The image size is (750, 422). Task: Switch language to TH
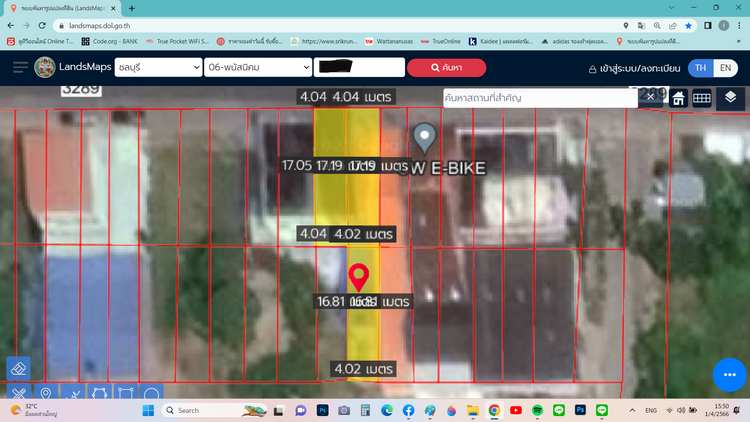pos(700,67)
